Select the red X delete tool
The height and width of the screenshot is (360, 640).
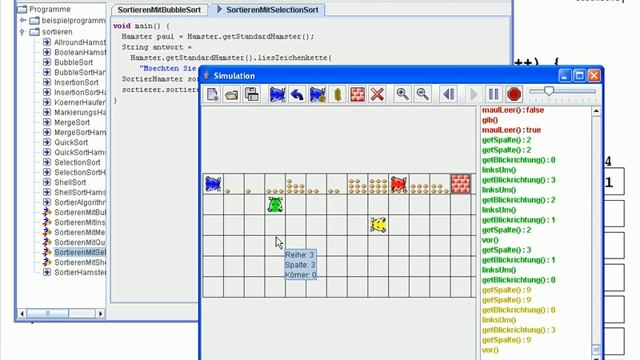[377, 94]
